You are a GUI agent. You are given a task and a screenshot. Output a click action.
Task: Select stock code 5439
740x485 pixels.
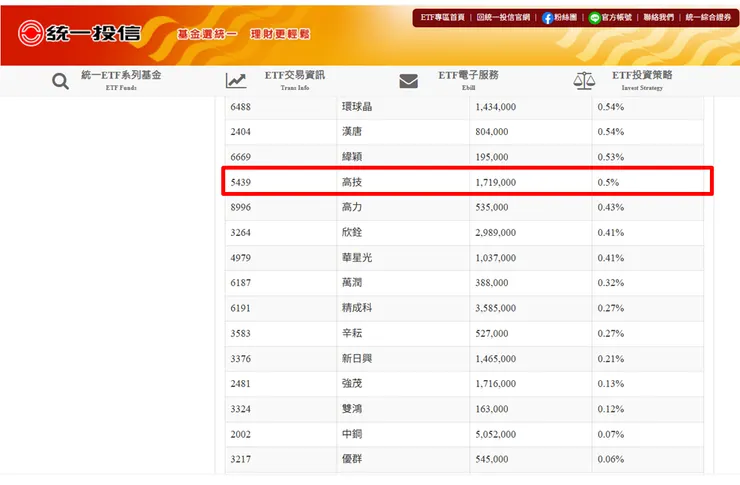240,182
